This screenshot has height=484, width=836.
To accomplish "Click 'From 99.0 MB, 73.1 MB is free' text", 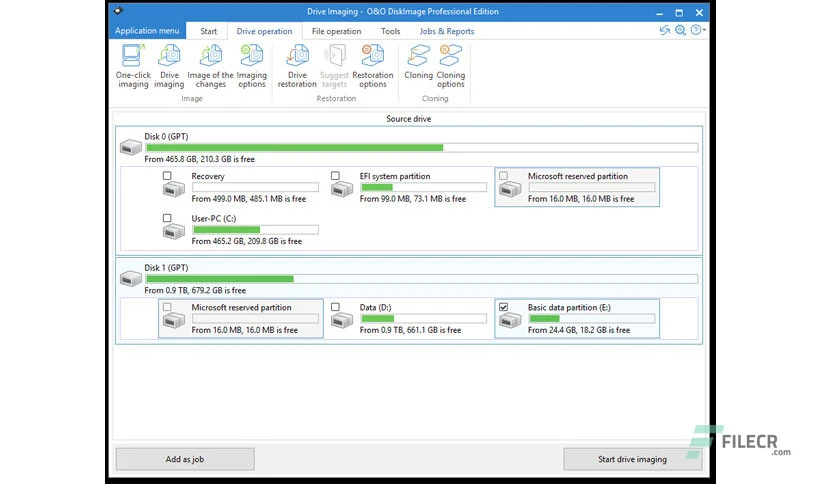I will [413, 199].
